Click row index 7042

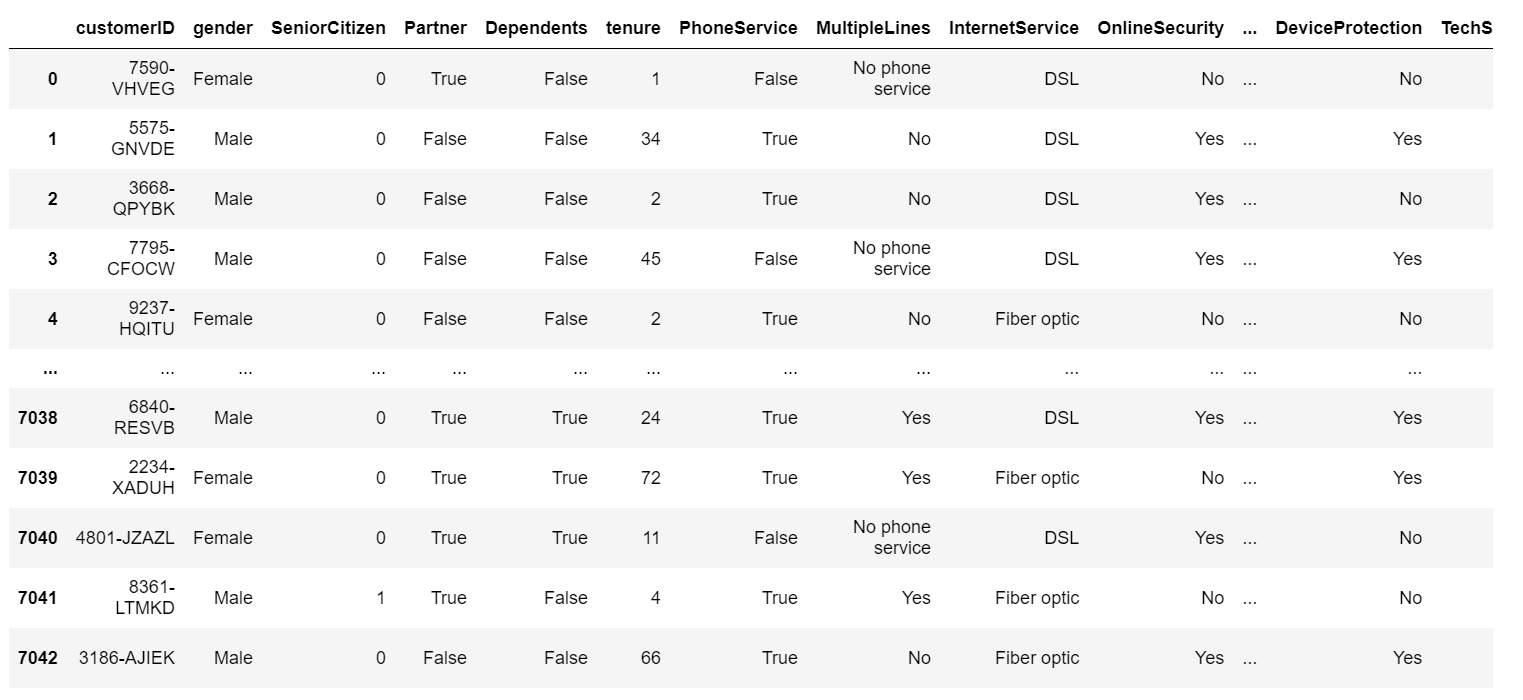[x=38, y=658]
